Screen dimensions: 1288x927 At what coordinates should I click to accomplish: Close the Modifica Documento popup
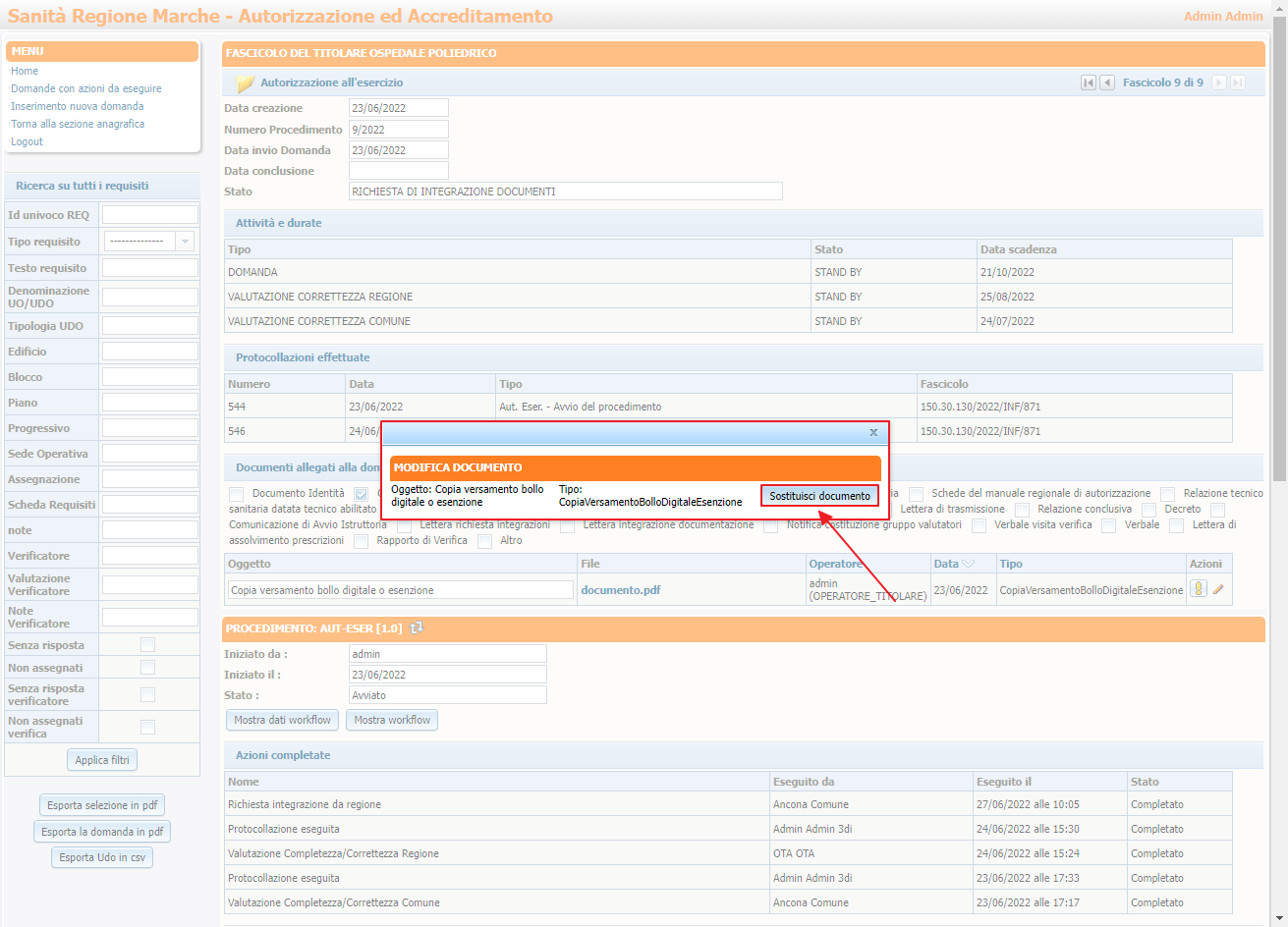pos(873,432)
